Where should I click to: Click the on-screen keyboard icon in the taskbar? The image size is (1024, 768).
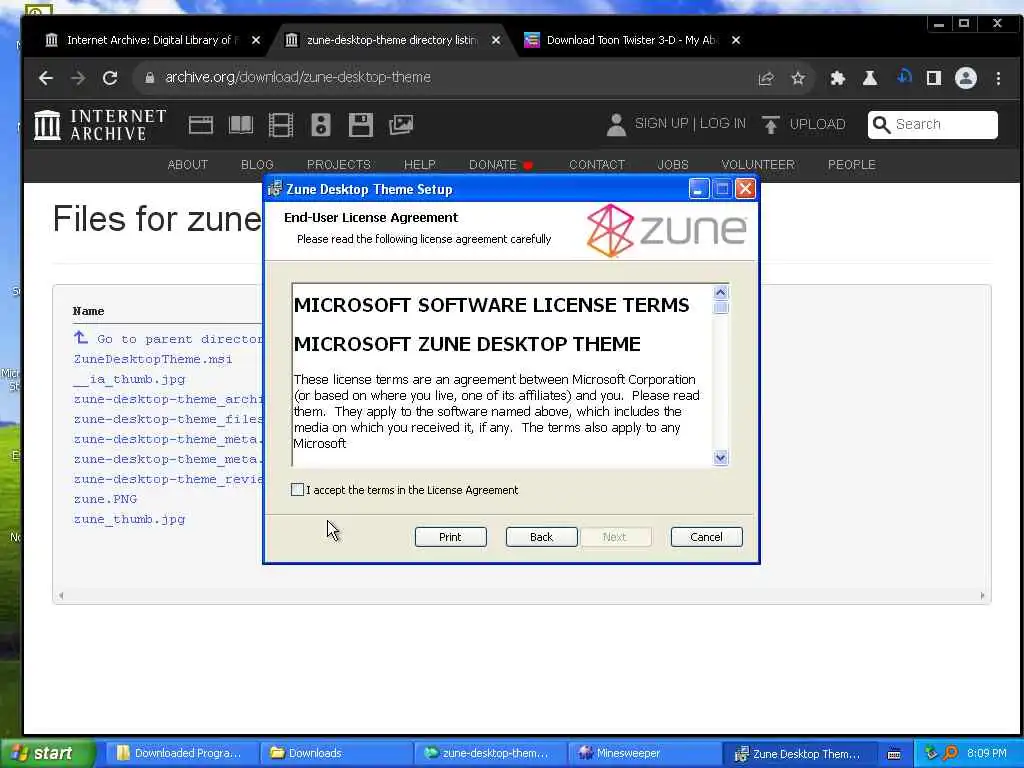click(x=893, y=754)
